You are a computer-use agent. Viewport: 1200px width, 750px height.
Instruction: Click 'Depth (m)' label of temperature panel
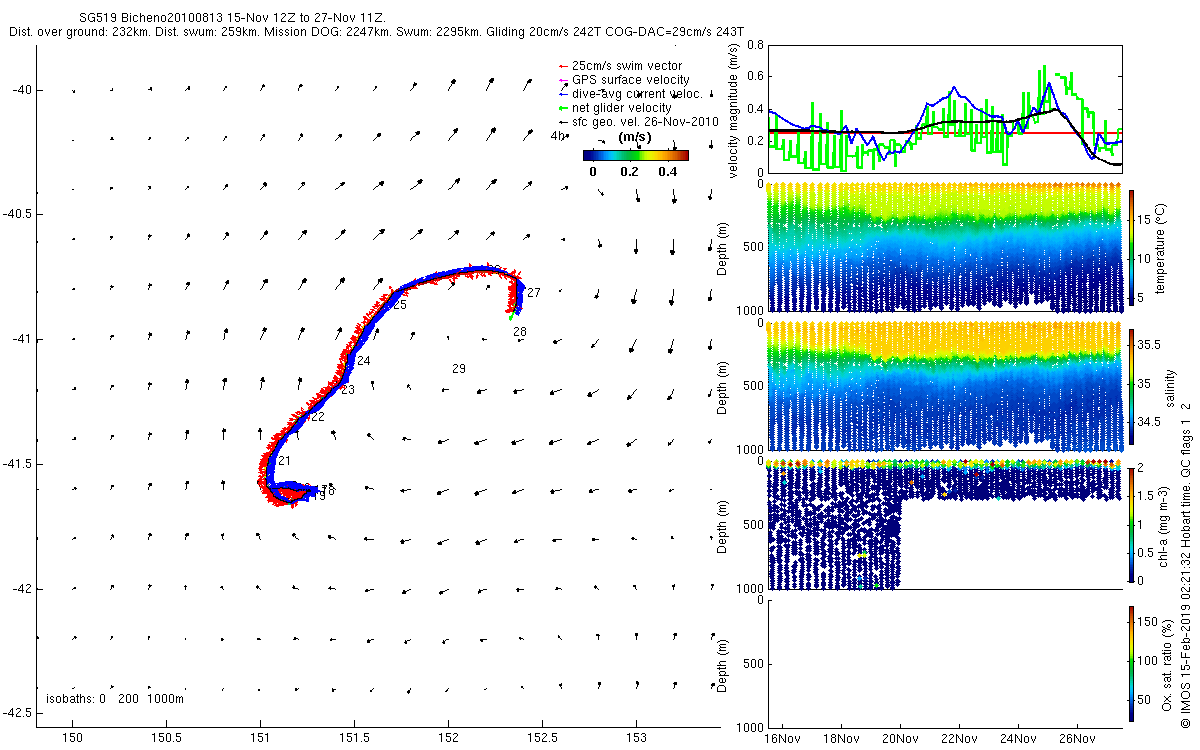click(724, 248)
